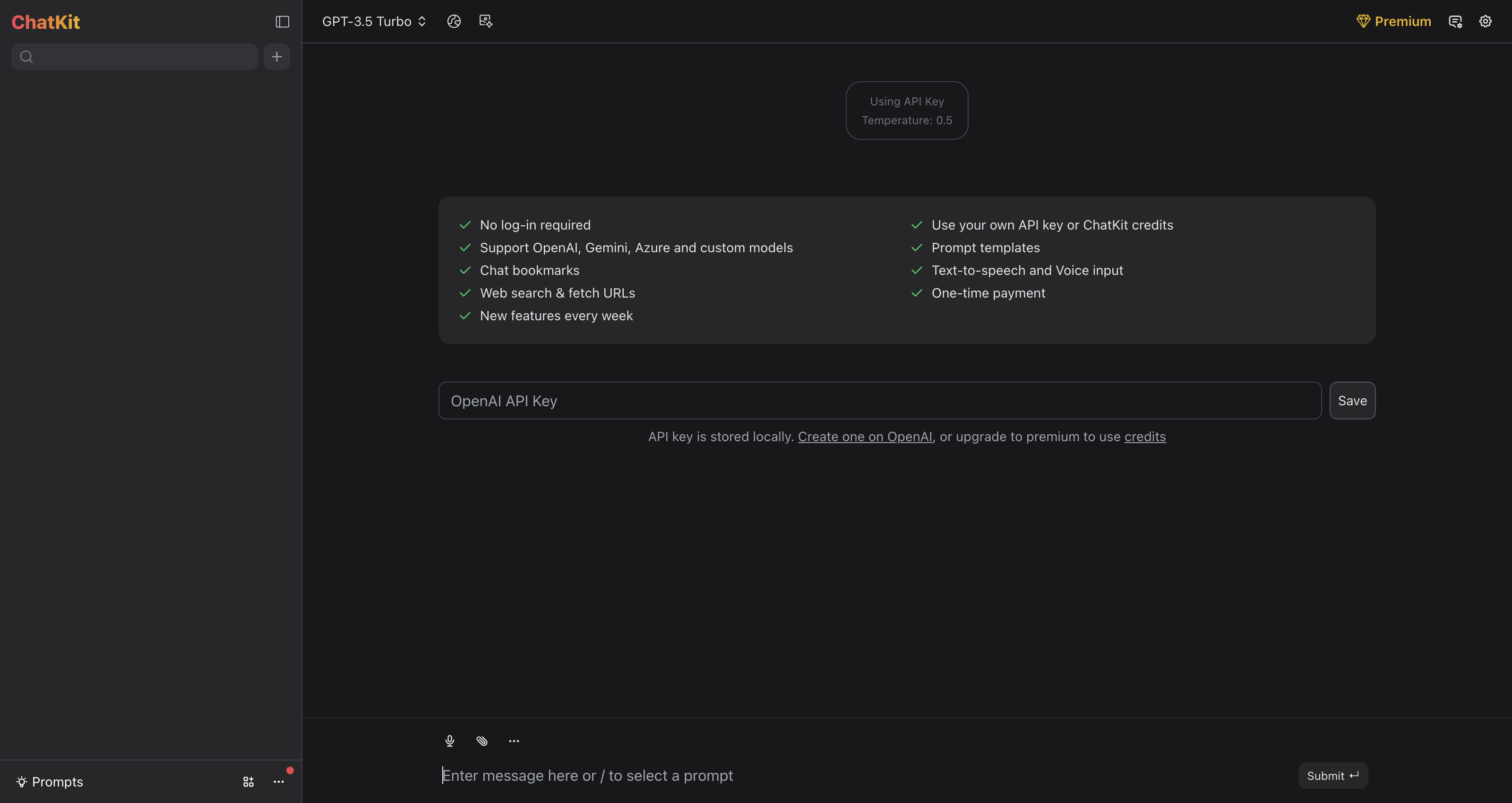
Task: Click the diamond icon beside Premium
Action: coord(1363,22)
